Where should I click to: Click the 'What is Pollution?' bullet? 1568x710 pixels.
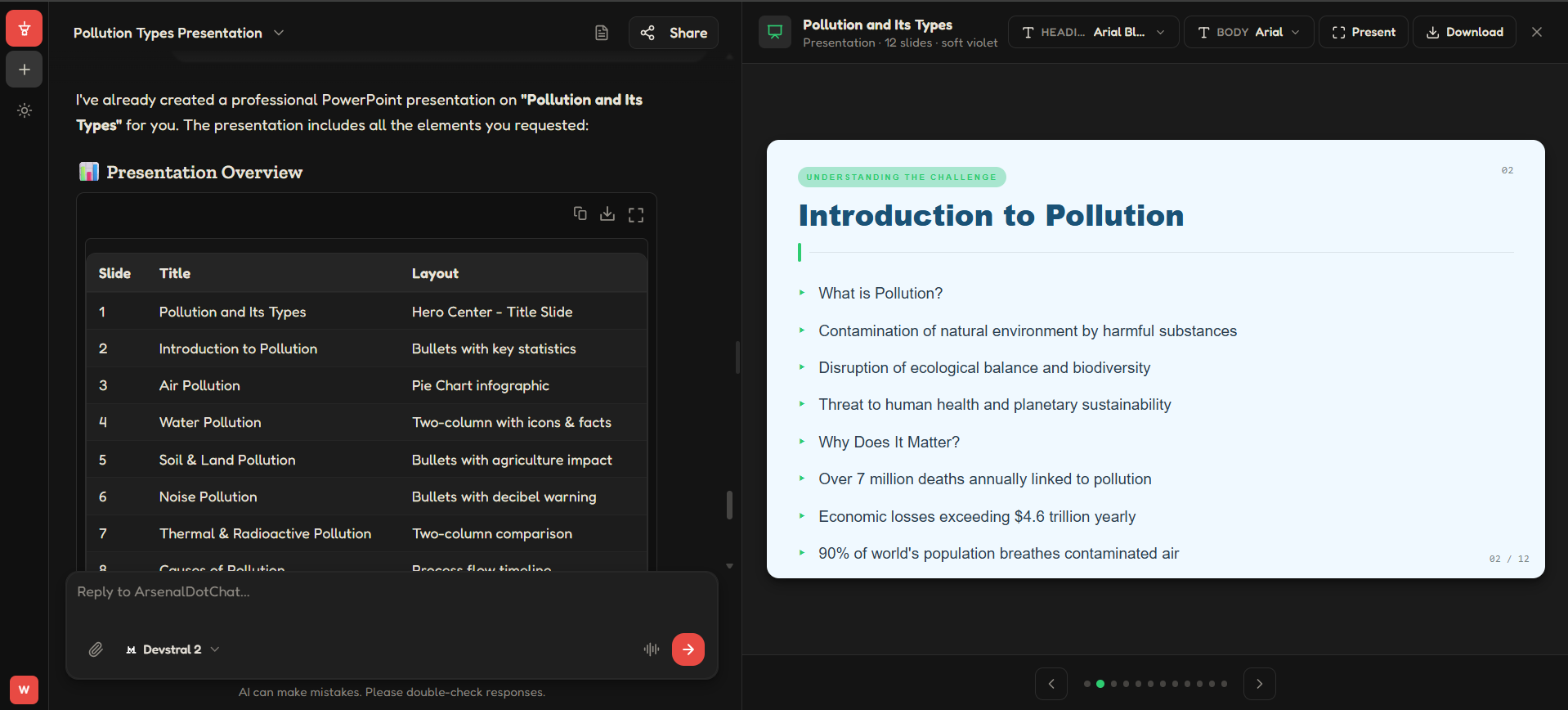pos(880,294)
